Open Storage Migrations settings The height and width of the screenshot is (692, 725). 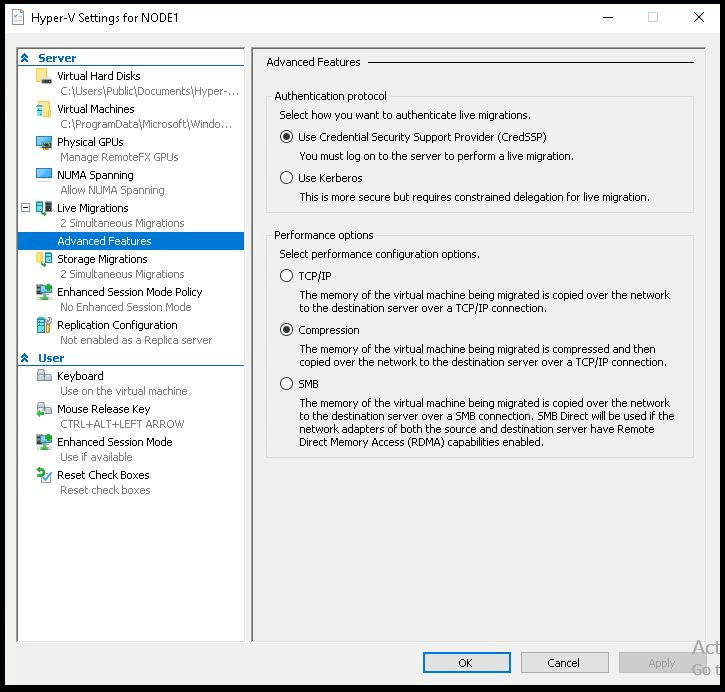[x=102, y=259]
